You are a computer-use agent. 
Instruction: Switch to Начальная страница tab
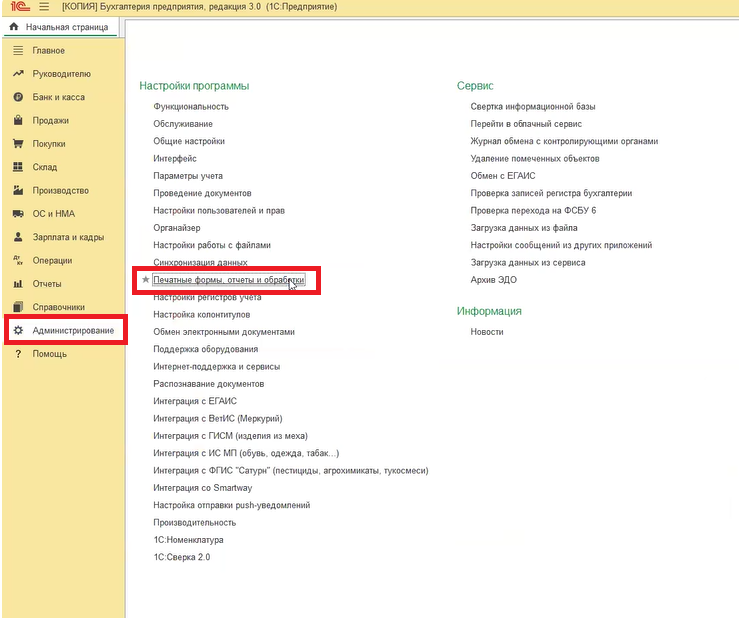pyautogui.click(x=61, y=27)
